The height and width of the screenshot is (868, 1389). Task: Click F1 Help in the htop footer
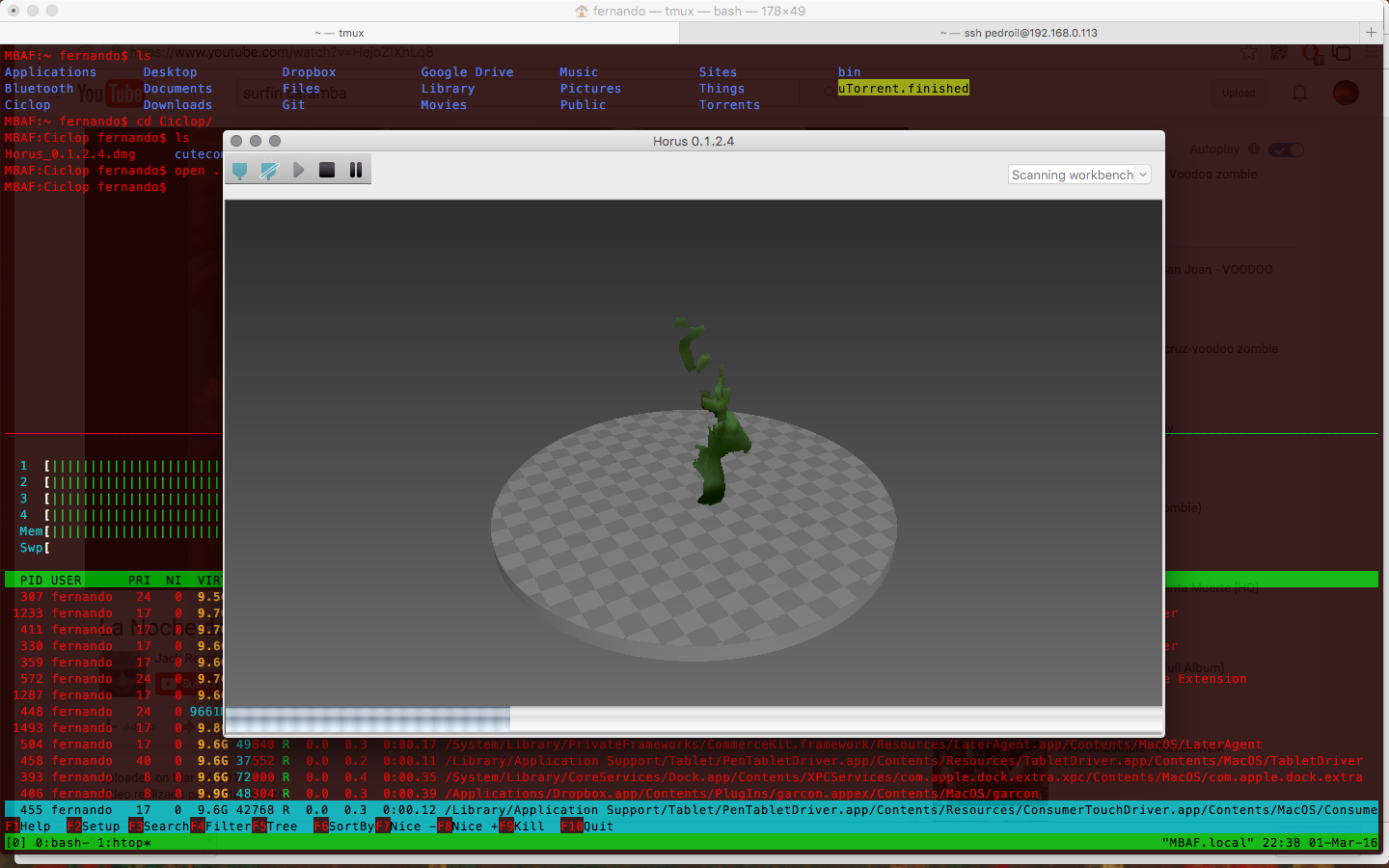click(28, 827)
